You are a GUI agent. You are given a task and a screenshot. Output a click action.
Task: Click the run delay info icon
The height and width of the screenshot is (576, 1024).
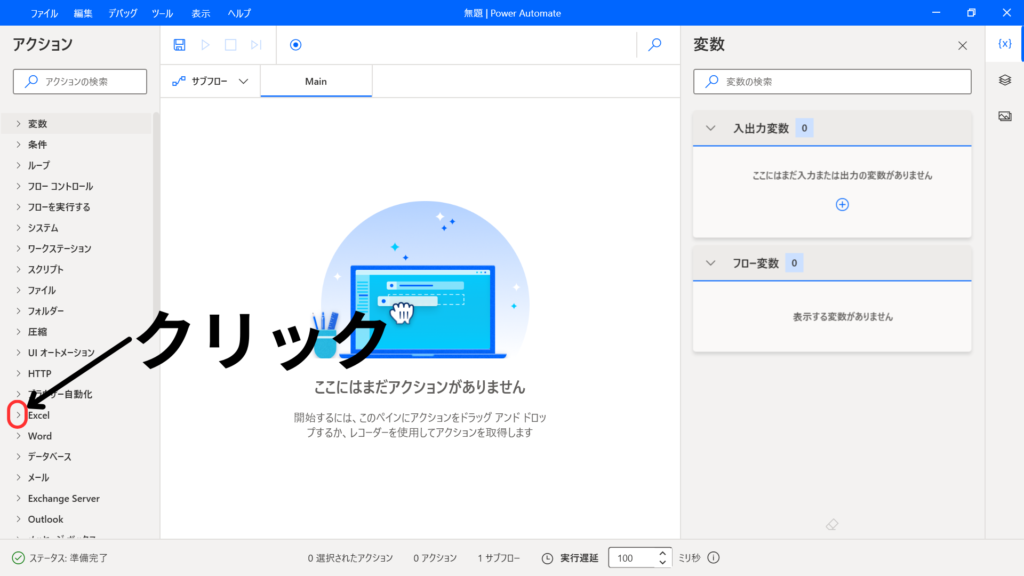pos(713,558)
